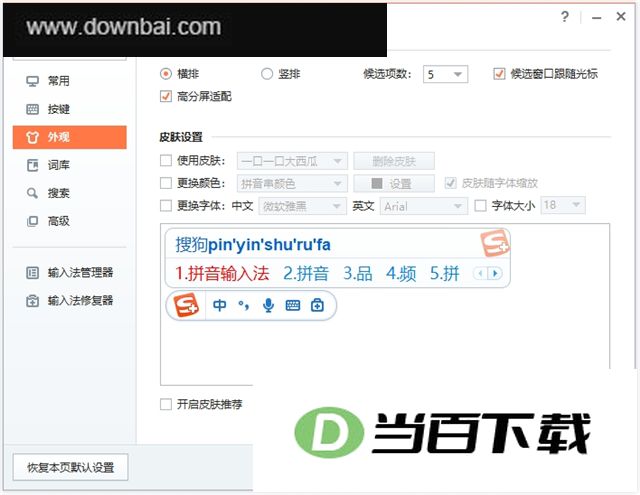
Task: Click the list icon beside 输入法管理器
Action: tap(32, 272)
